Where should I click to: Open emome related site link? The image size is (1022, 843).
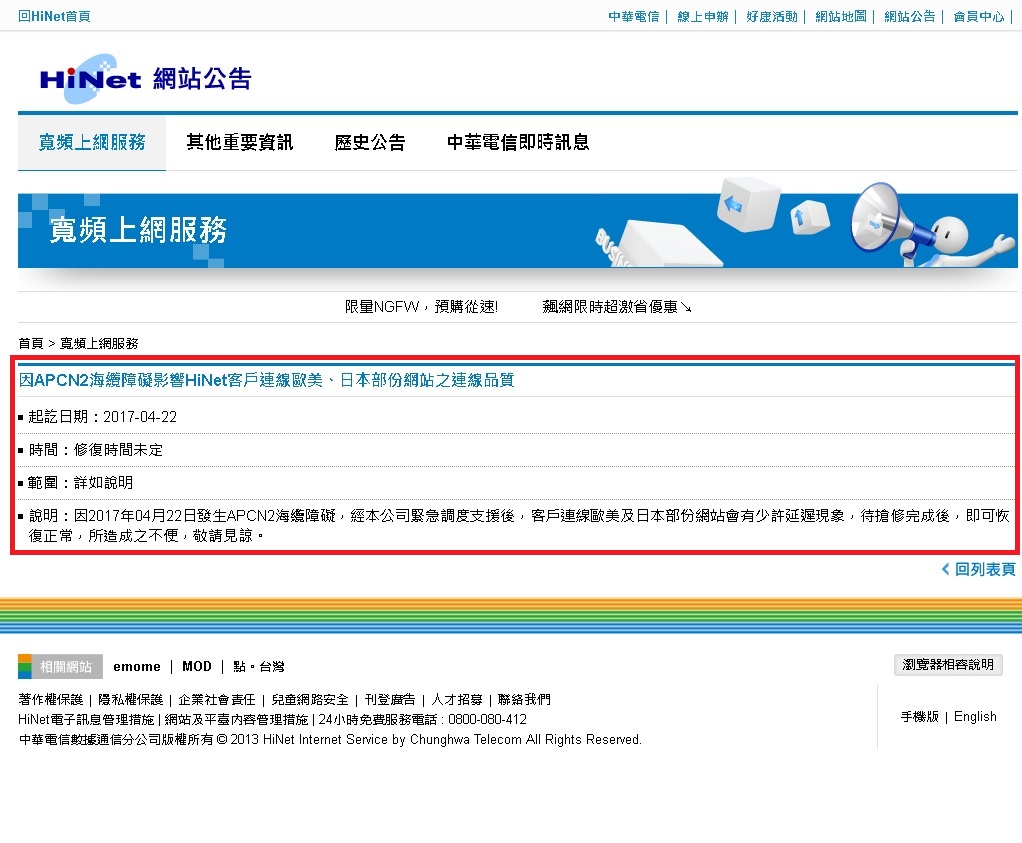click(137, 666)
